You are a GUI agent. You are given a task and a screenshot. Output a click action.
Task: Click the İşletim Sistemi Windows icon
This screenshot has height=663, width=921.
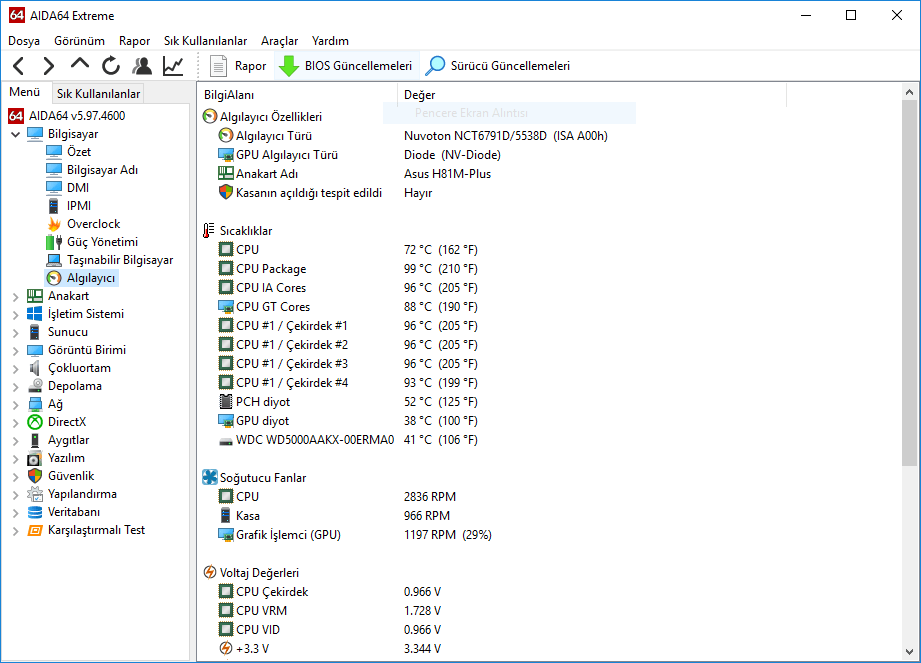pyautogui.click(x=35, y=314)
